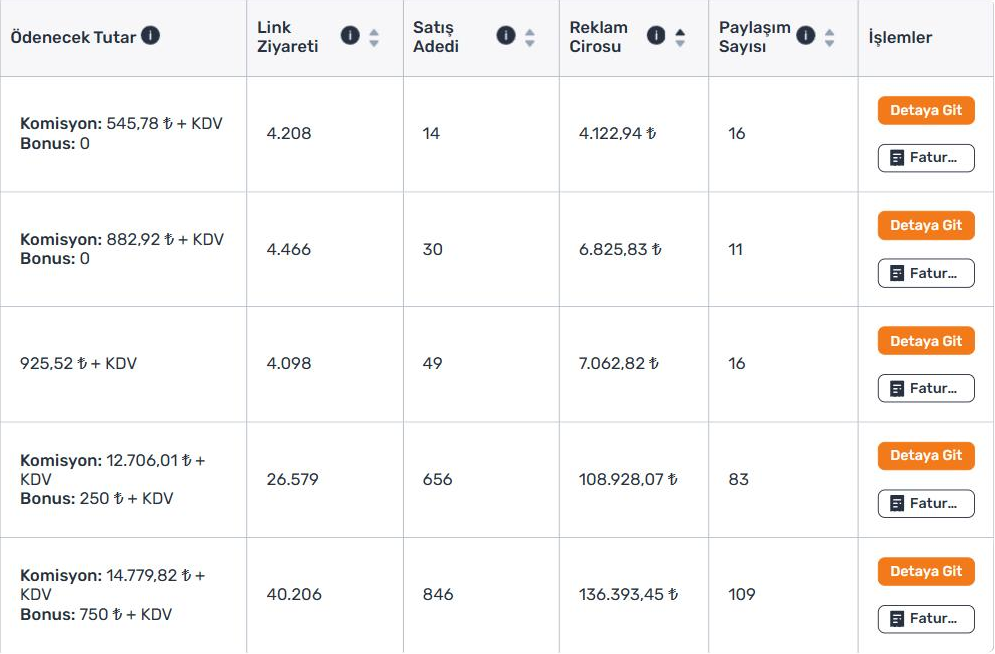This screenshot has height=654, width=995.
Task: Click info icon beside Link Ziyareti header
Action: pos(350,36)
